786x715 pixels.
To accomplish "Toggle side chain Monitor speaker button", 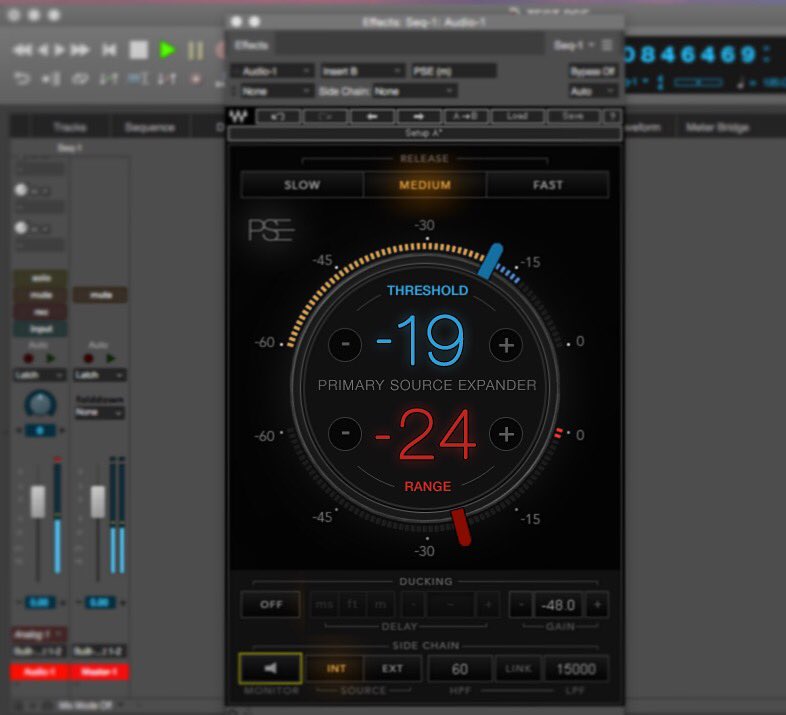I will tap(270, 668).
